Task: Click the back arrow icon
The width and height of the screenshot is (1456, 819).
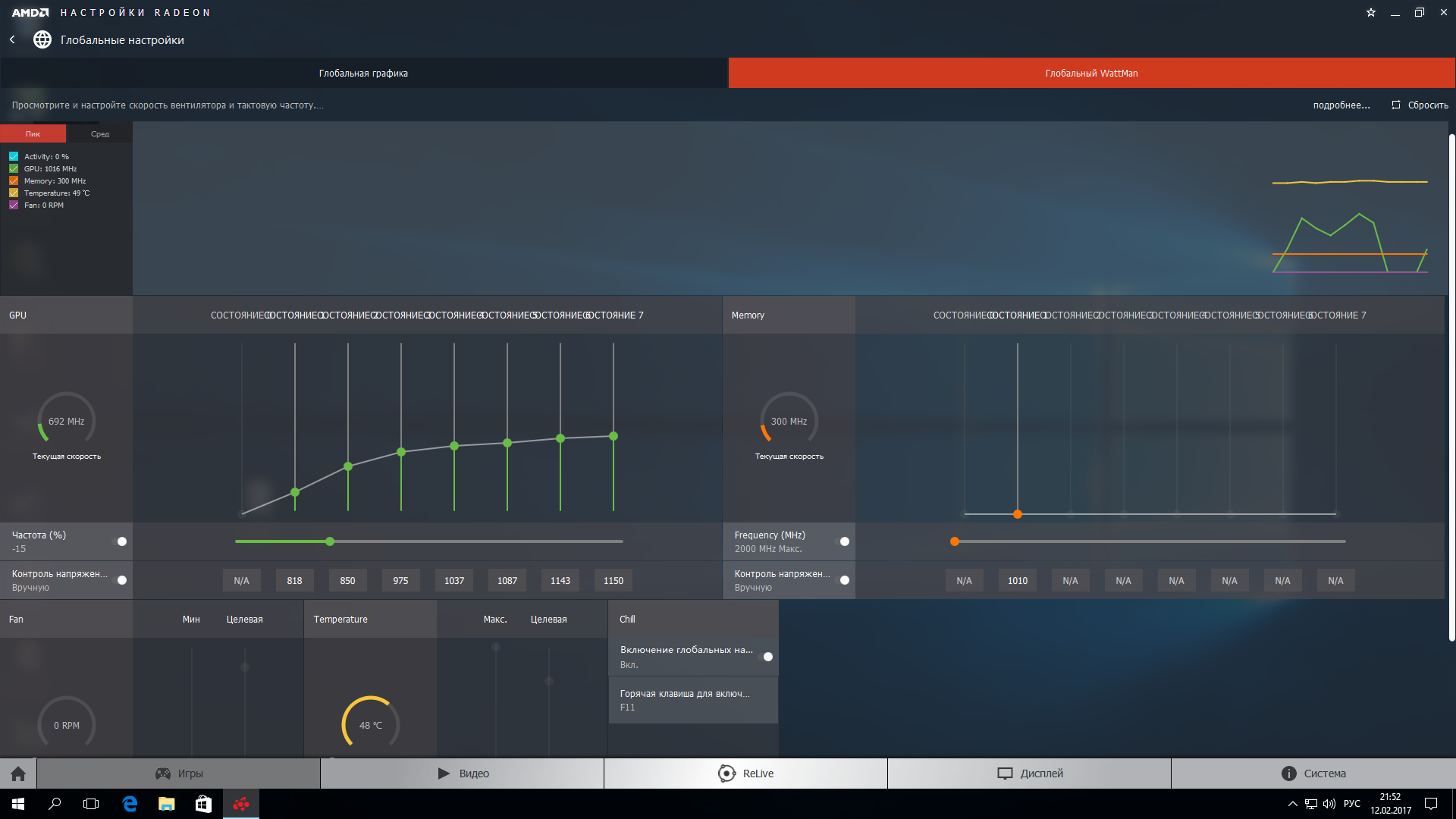Action: click(x=12, y=39)
